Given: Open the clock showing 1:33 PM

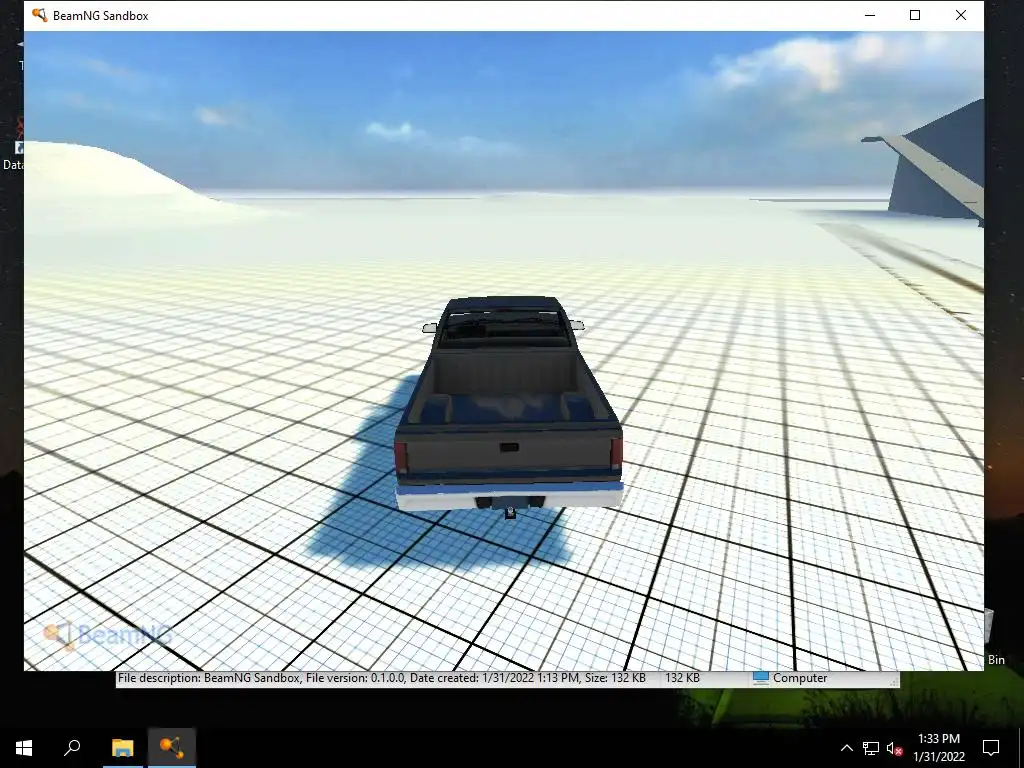Looking at the screenshot, I should (x=939, y=748).
